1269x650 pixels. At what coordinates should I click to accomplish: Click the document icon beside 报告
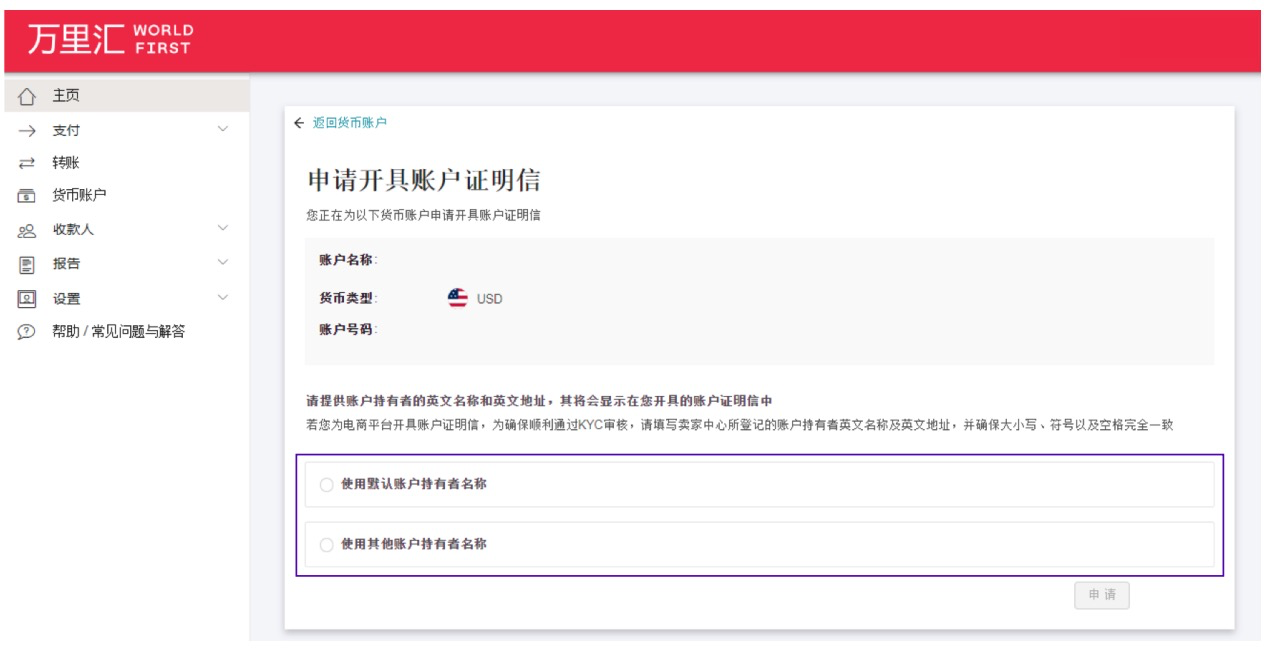[x=27, y=264]
